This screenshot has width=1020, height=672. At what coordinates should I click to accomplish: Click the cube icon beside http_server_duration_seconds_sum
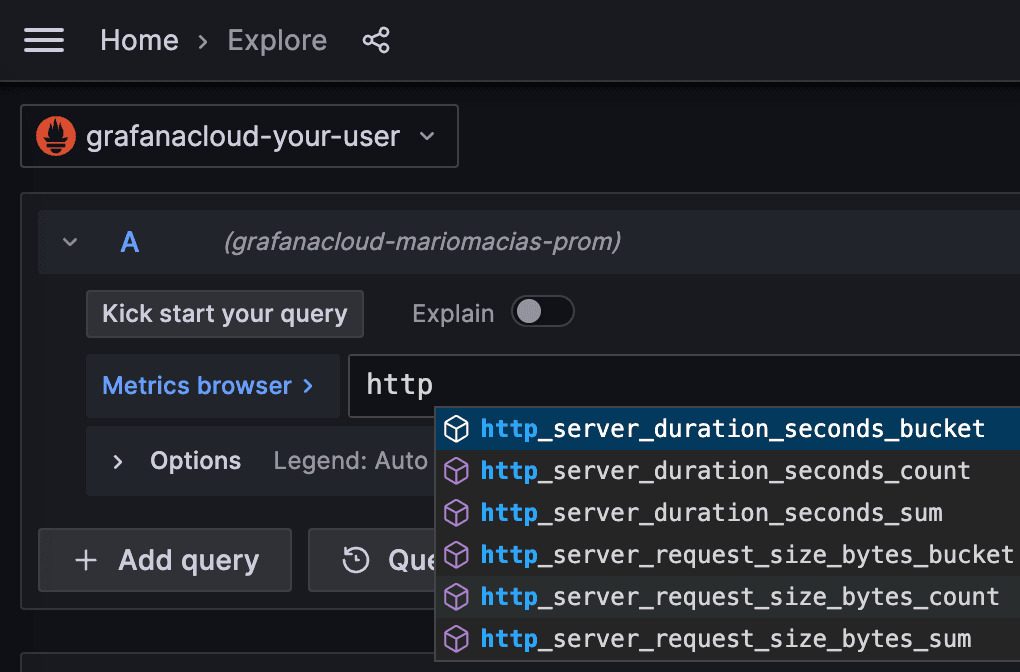[x=457, y=512]
